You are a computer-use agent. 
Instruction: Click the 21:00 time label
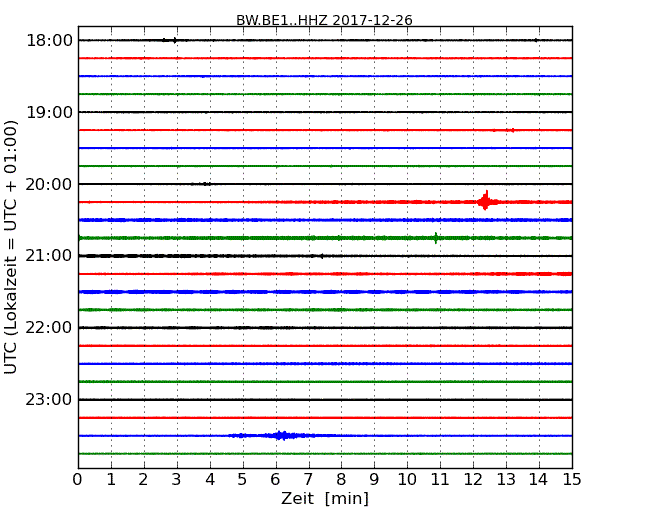(x=49, y=256)
